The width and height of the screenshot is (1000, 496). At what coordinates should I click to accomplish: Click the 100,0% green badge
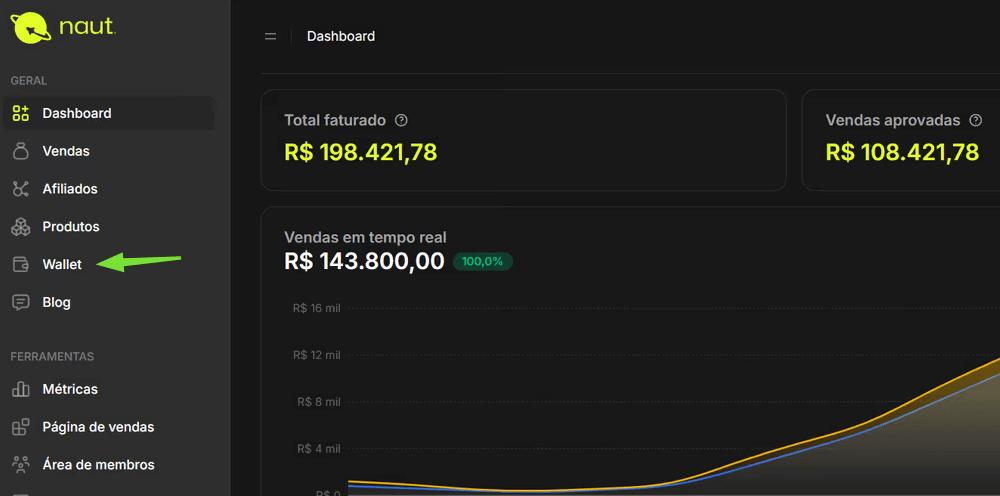coord(483,261)
